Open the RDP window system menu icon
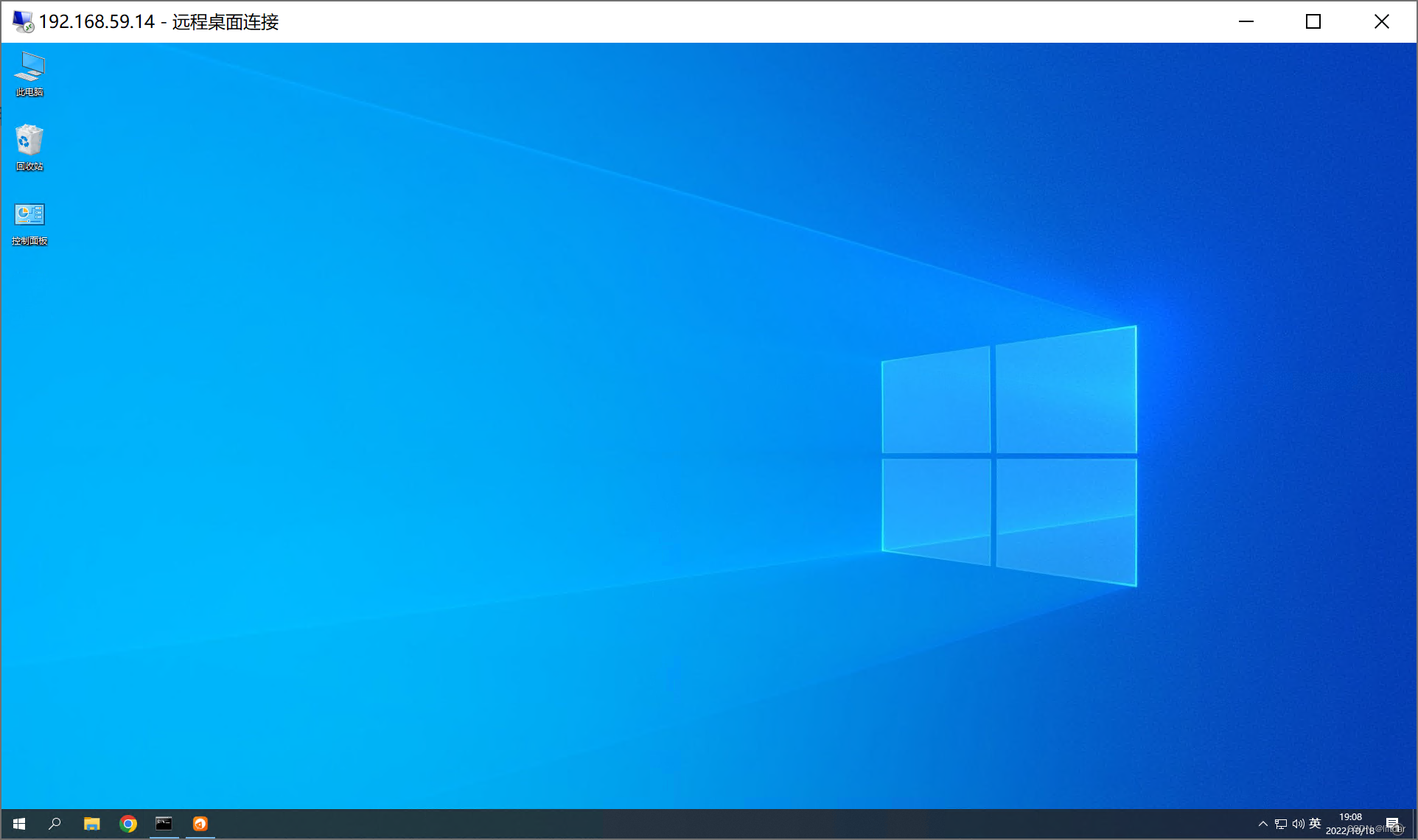 coord(21,21)
